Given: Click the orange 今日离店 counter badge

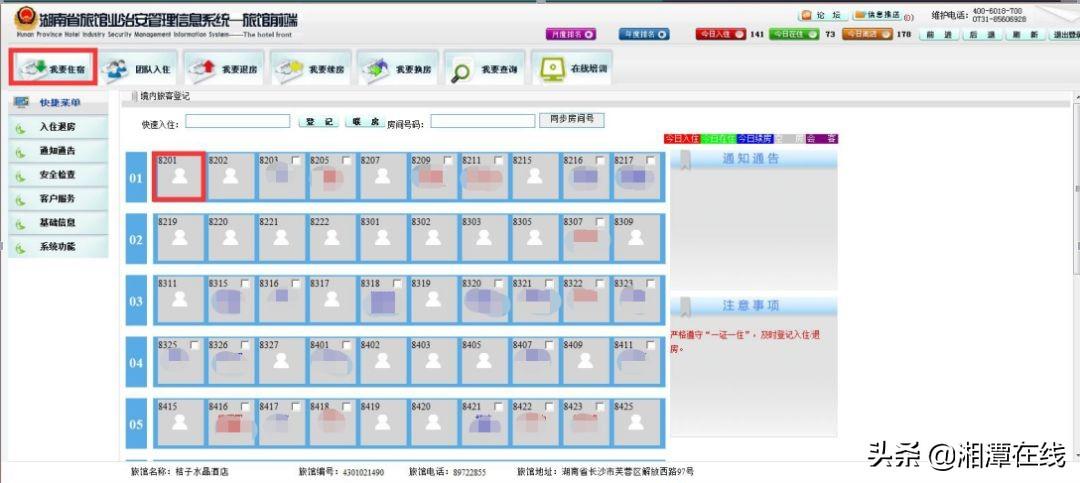Looking at the screenshot, I should point(868,34).
